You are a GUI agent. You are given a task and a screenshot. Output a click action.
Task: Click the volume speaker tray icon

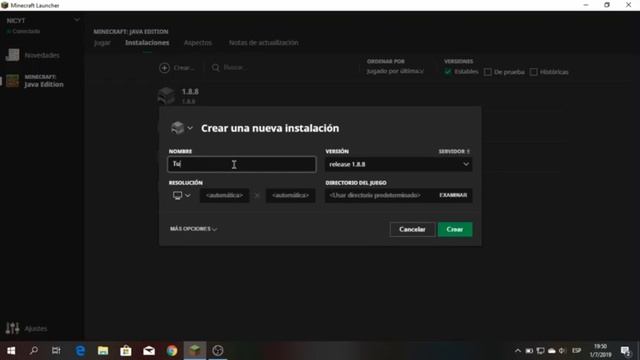[x=562, y=351]
